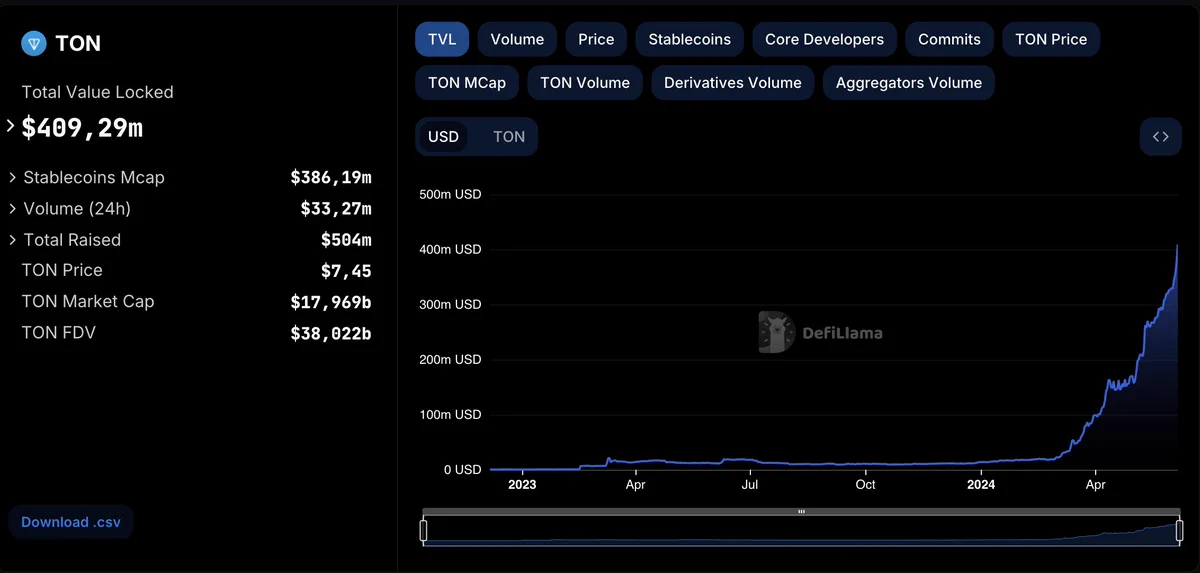Click the range slider top drag bar

click(x=801, y=511)
